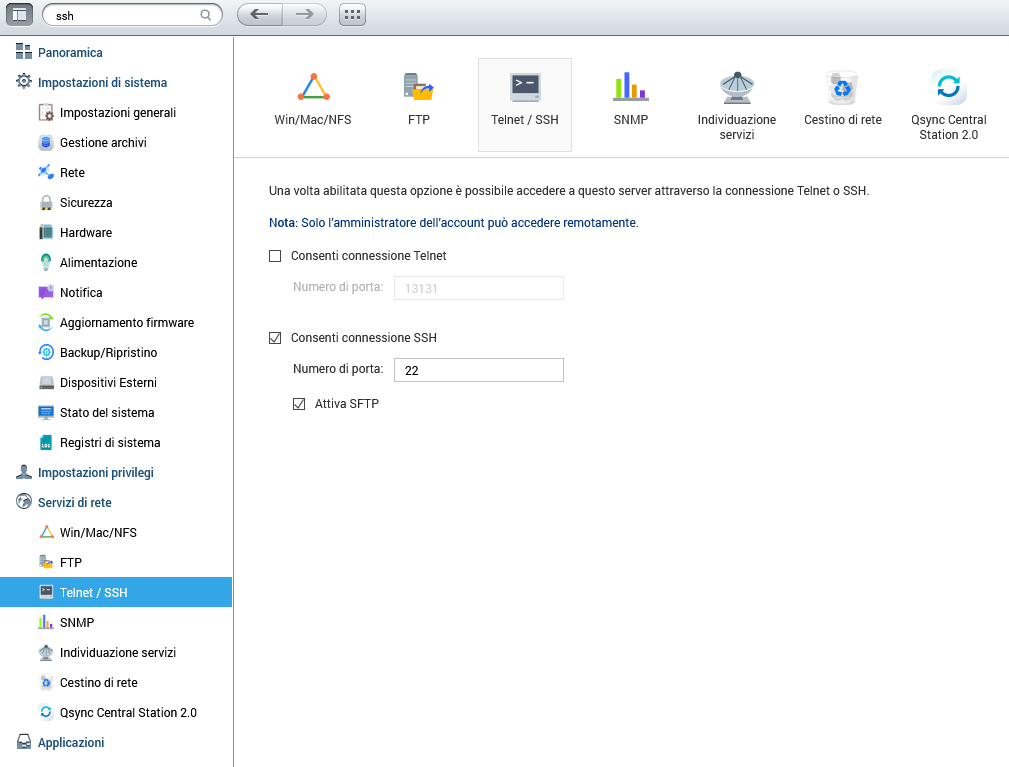Open the grid view apps button
The image size is (1009, 767).
[352, 15]
